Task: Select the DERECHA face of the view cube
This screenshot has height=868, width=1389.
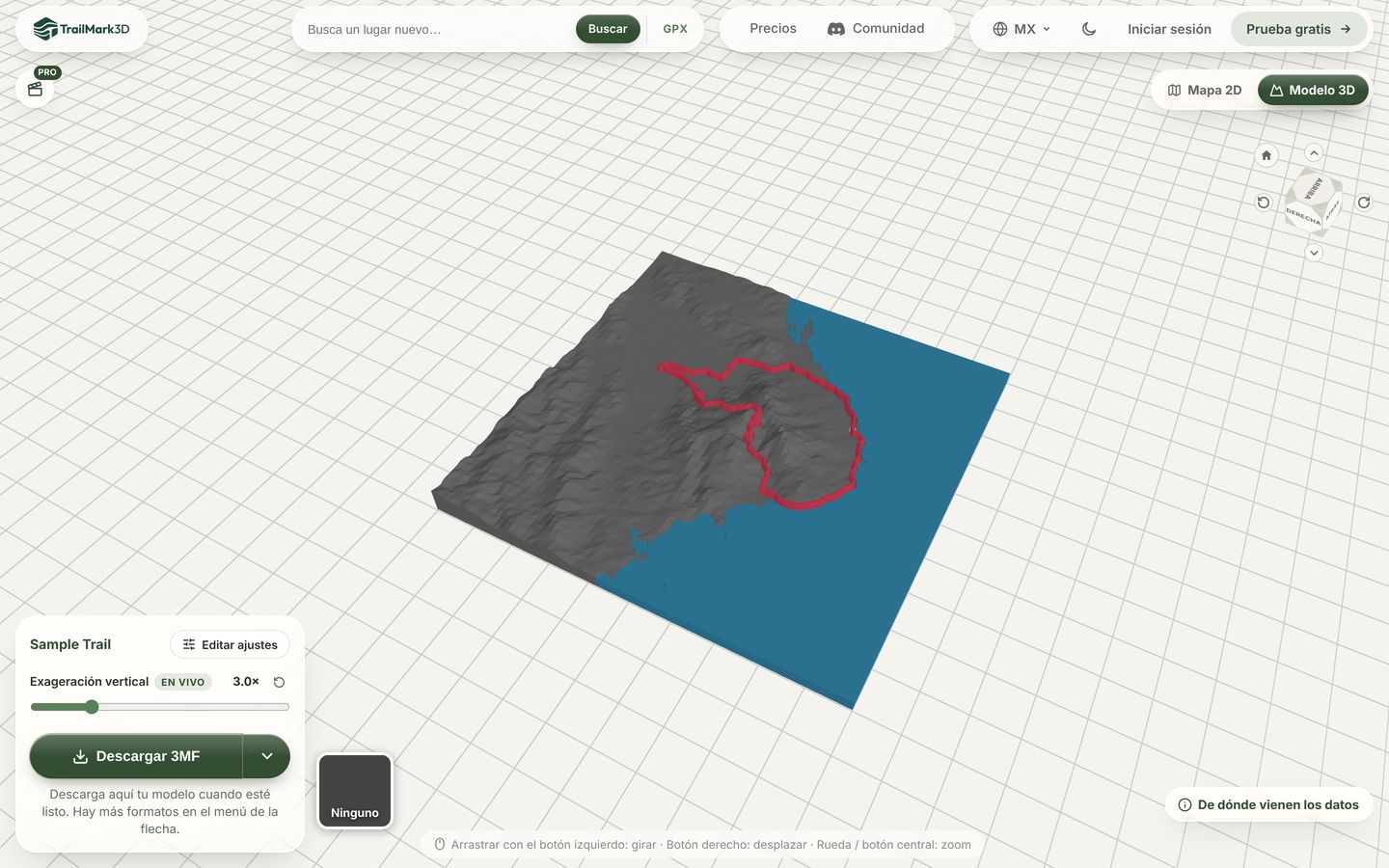Action: 1303,217
